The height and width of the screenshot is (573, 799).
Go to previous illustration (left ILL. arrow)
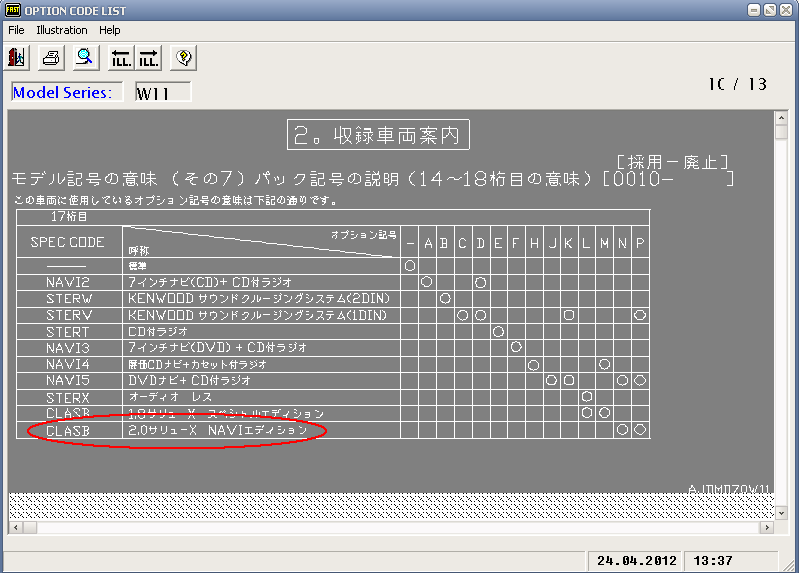[x=122, y=58]
